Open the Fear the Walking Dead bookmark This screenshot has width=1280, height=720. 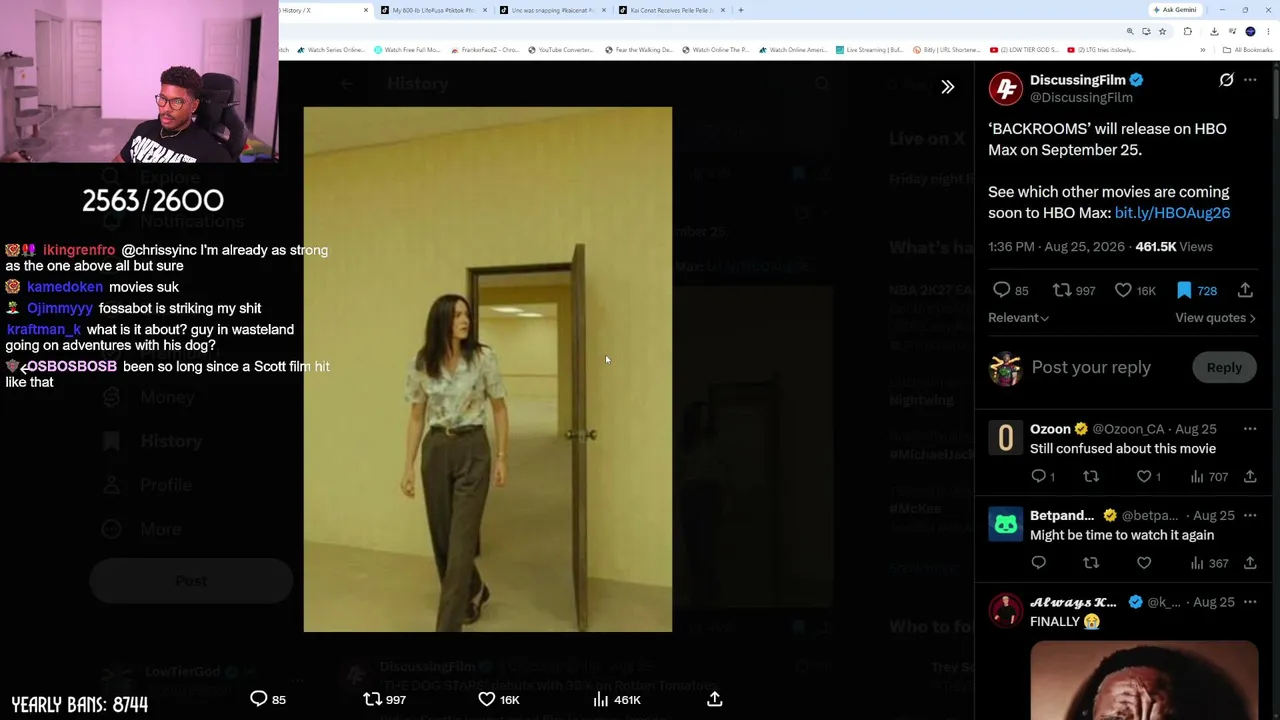637,50
